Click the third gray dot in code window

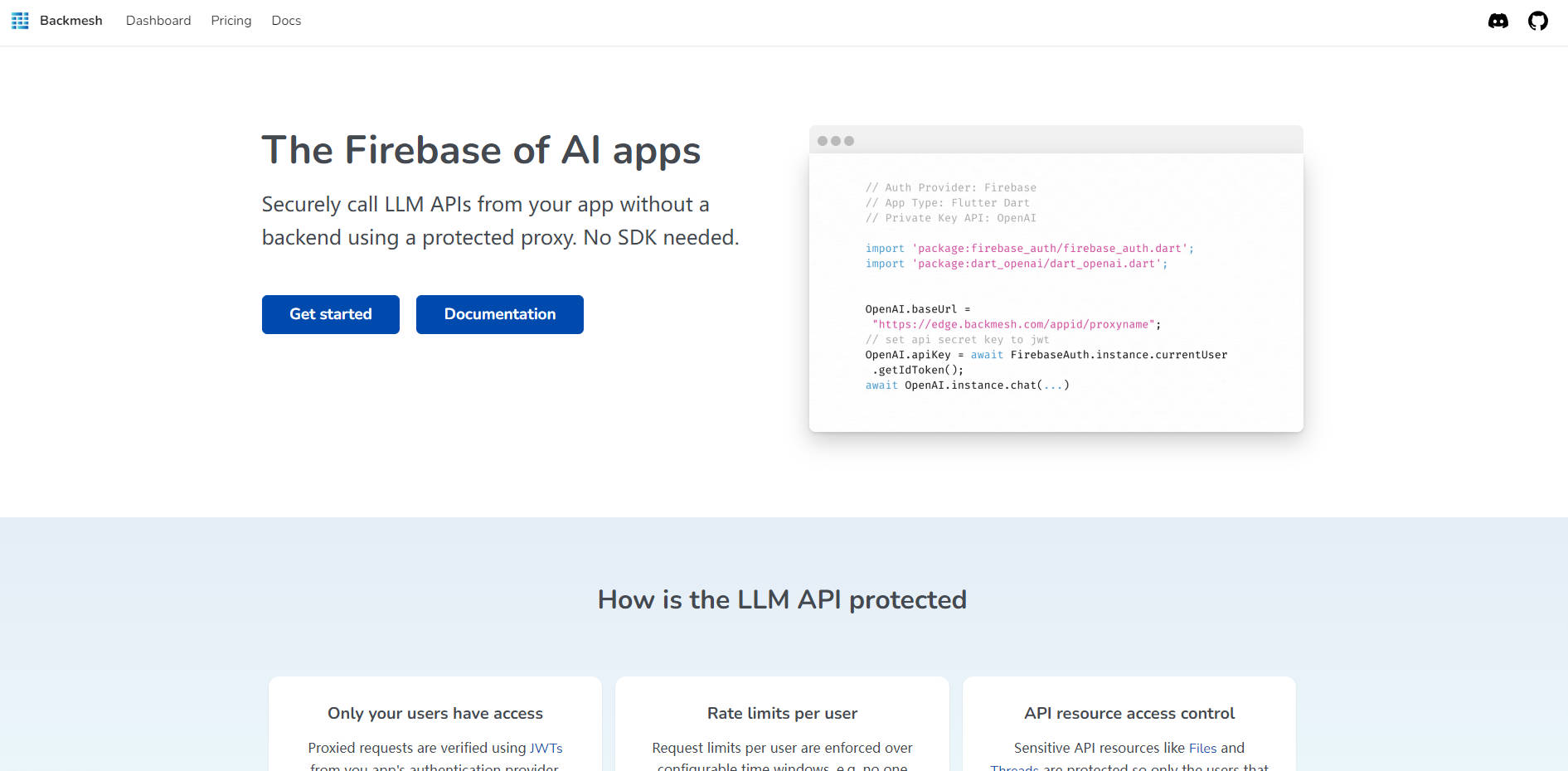click(849, 141)
